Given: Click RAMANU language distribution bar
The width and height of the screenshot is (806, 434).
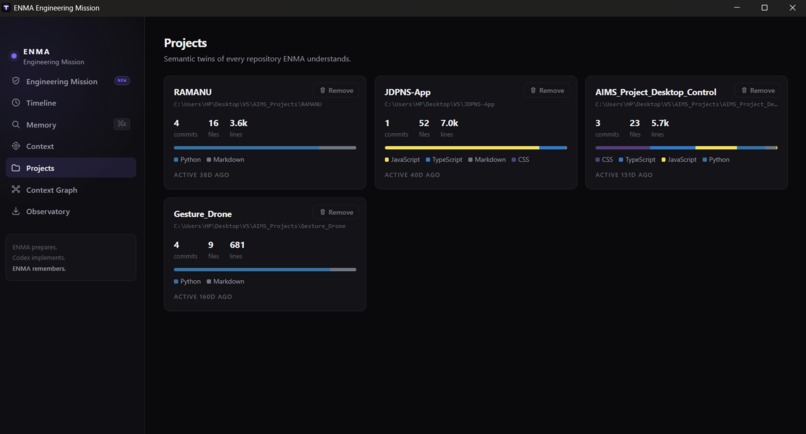Looking at the screenshot, I should click(x=265, y=148).
